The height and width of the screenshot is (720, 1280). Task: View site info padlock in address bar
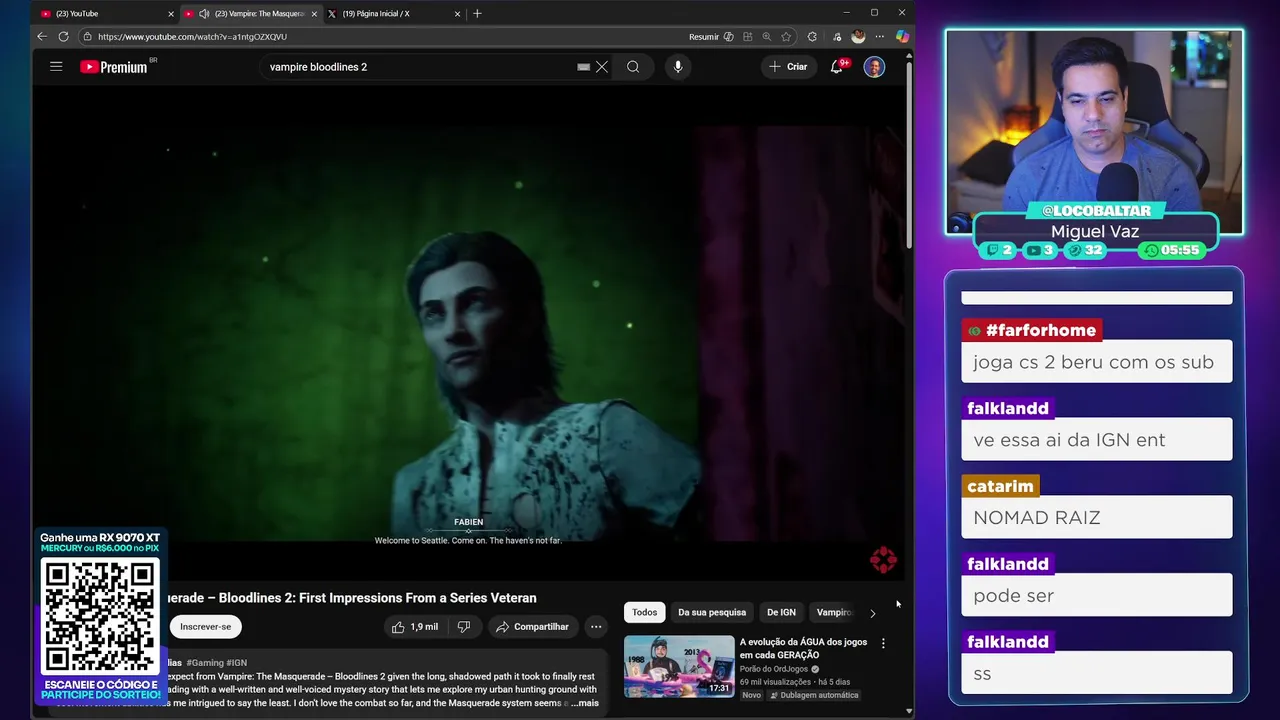coord(88,37)
